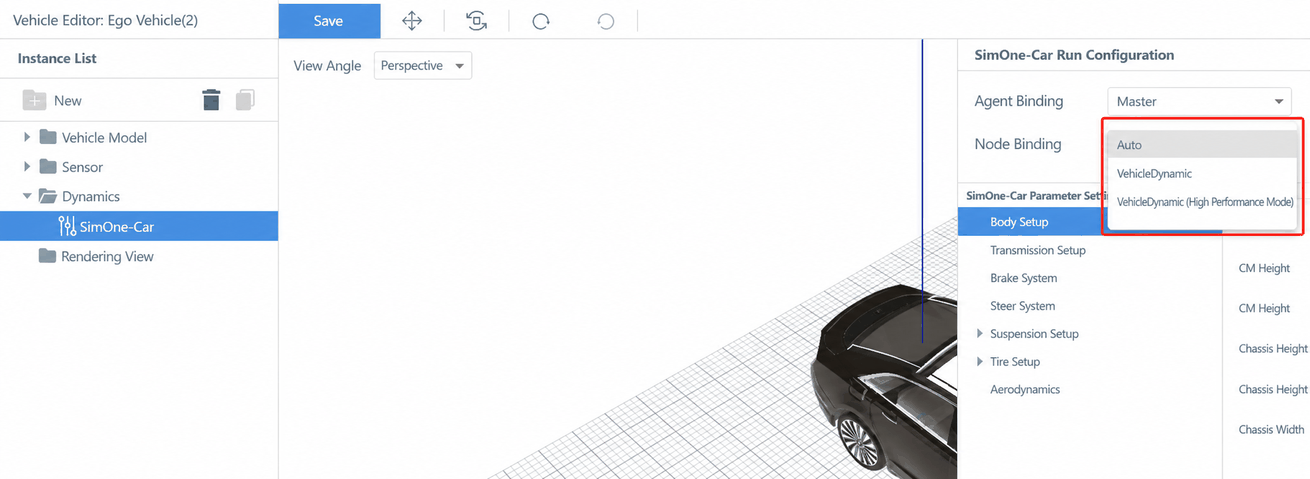Click the reset view cube icon
Screen dimensions: 1310x479
click(x=476, y=21)
